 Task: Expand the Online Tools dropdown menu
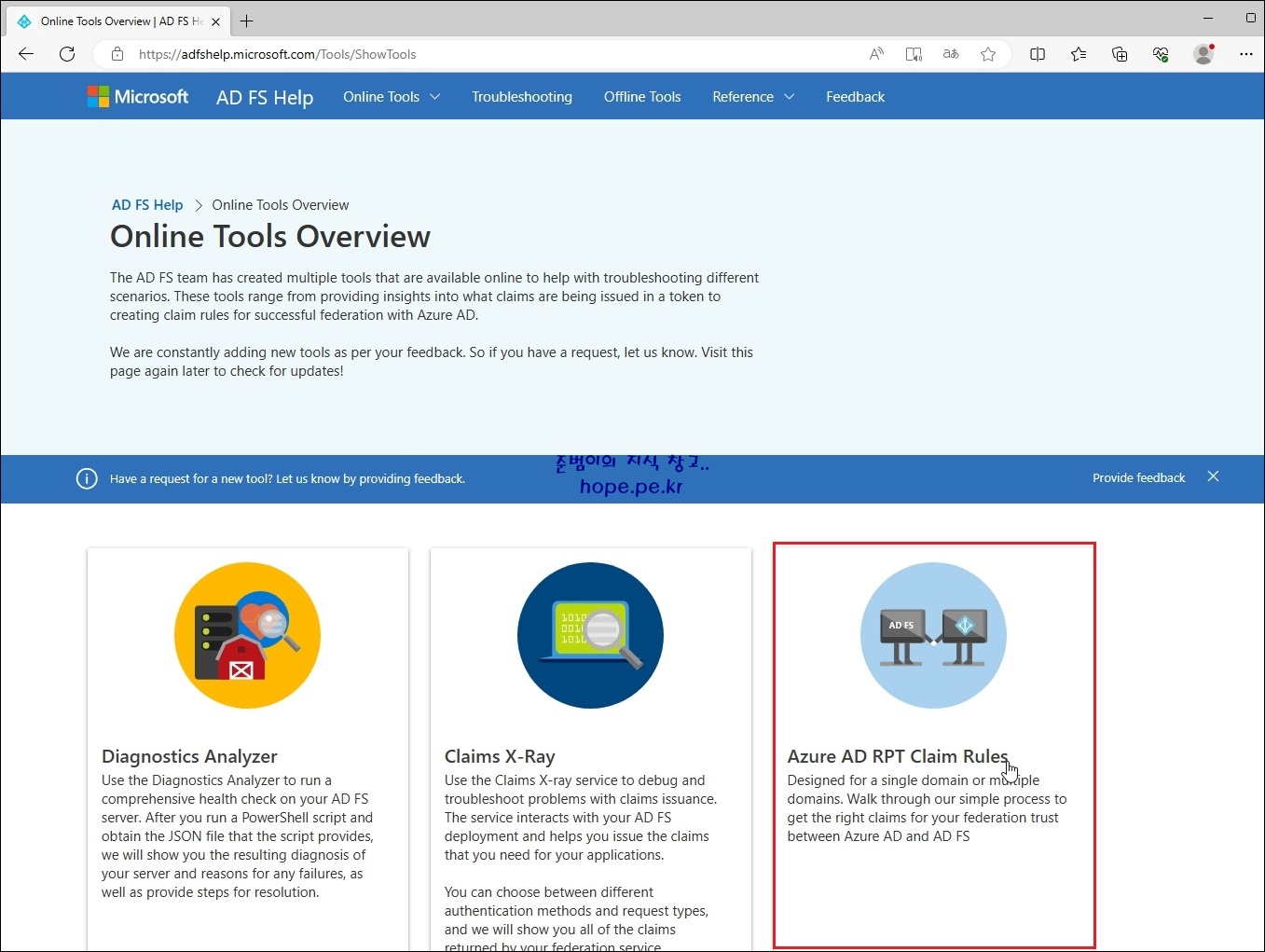click(x=392, y=97)
